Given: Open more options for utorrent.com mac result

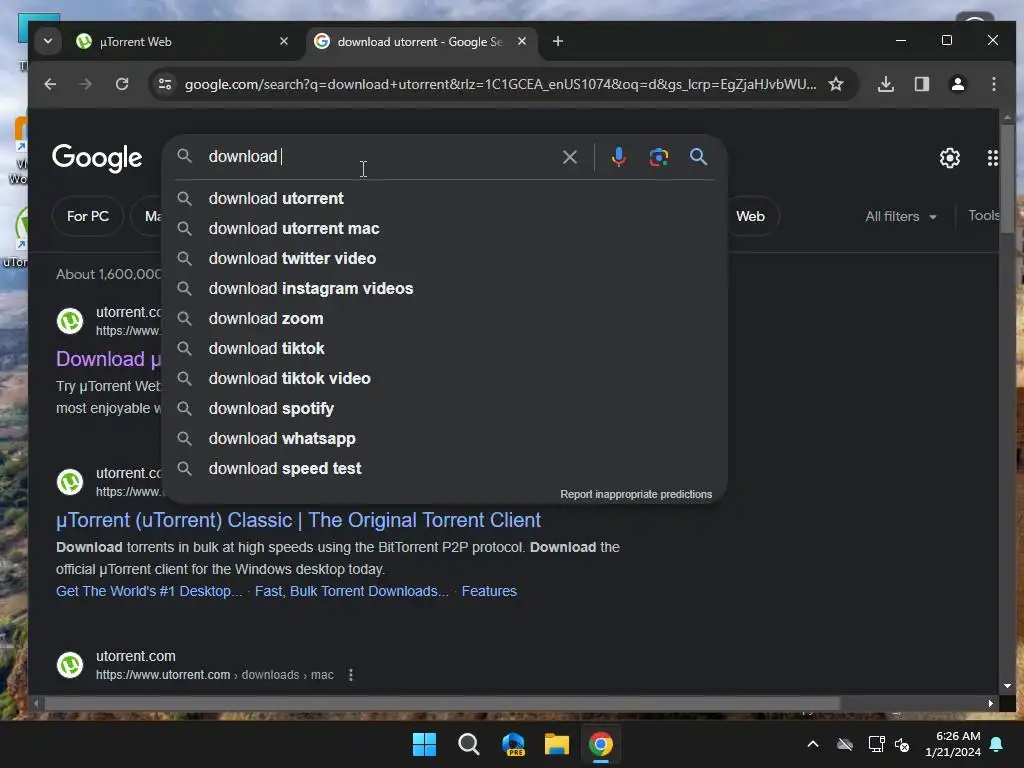Looking at the screenshot, I should click(351, 675).
